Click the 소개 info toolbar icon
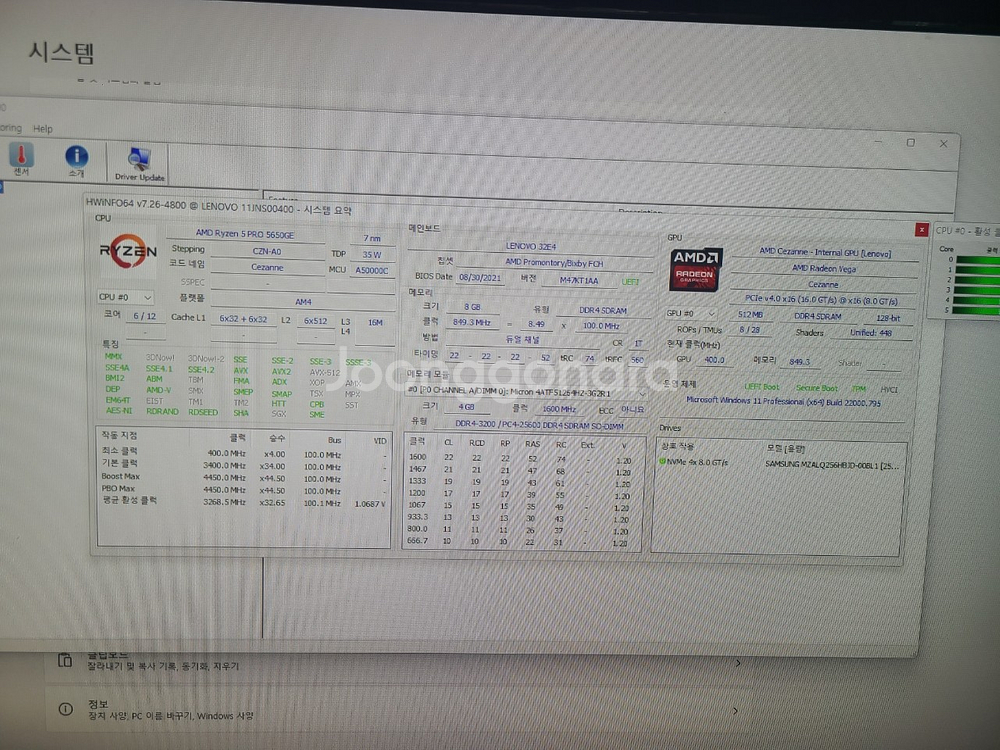 coord(76,160)
